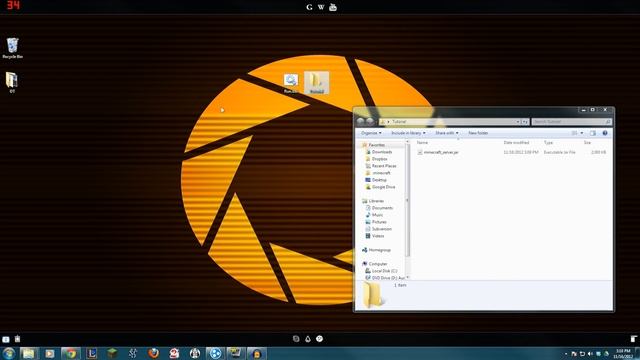Open the padlock application in taskbar
This screenshot has height=360, width=640.
(257, 353)
